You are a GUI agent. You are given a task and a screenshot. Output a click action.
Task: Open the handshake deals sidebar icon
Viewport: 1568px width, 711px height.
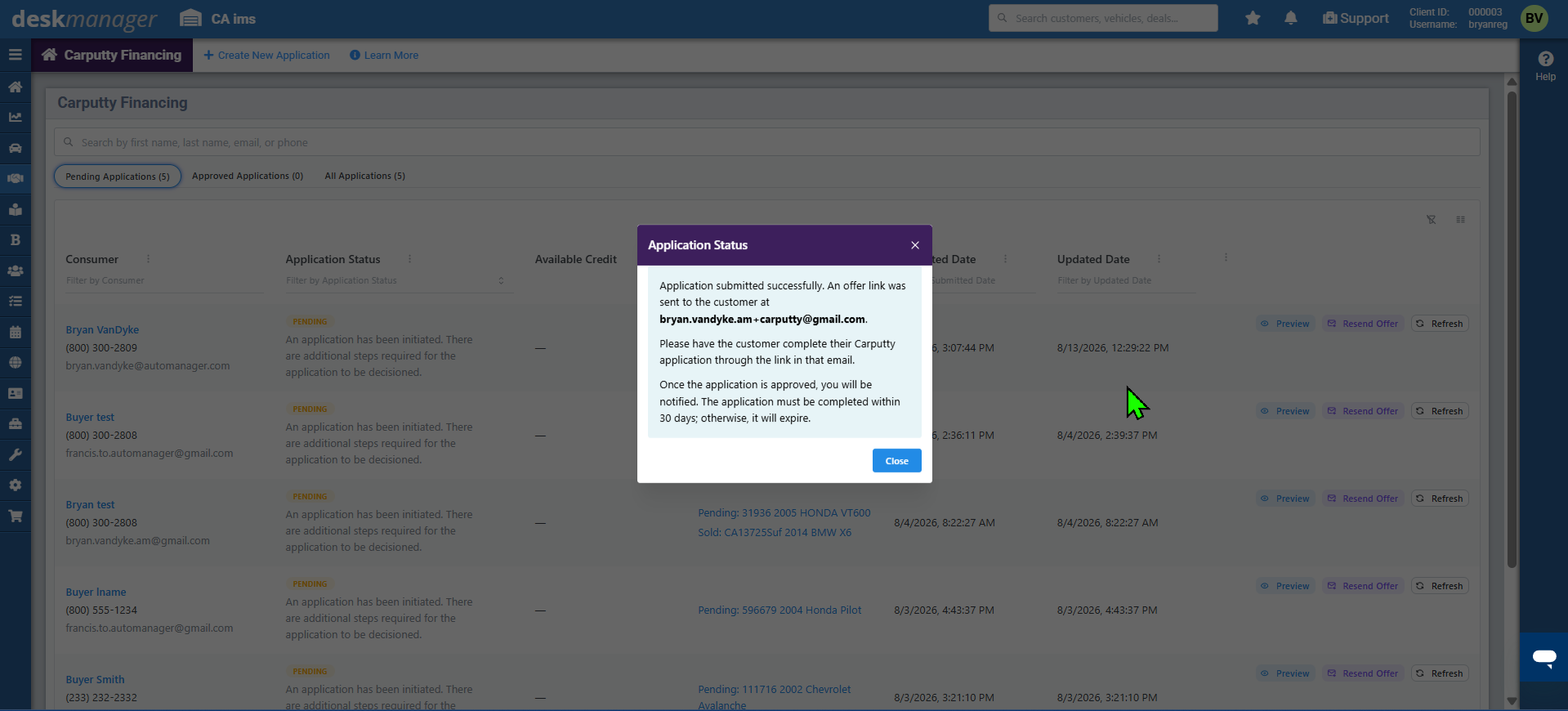(15, 178)
